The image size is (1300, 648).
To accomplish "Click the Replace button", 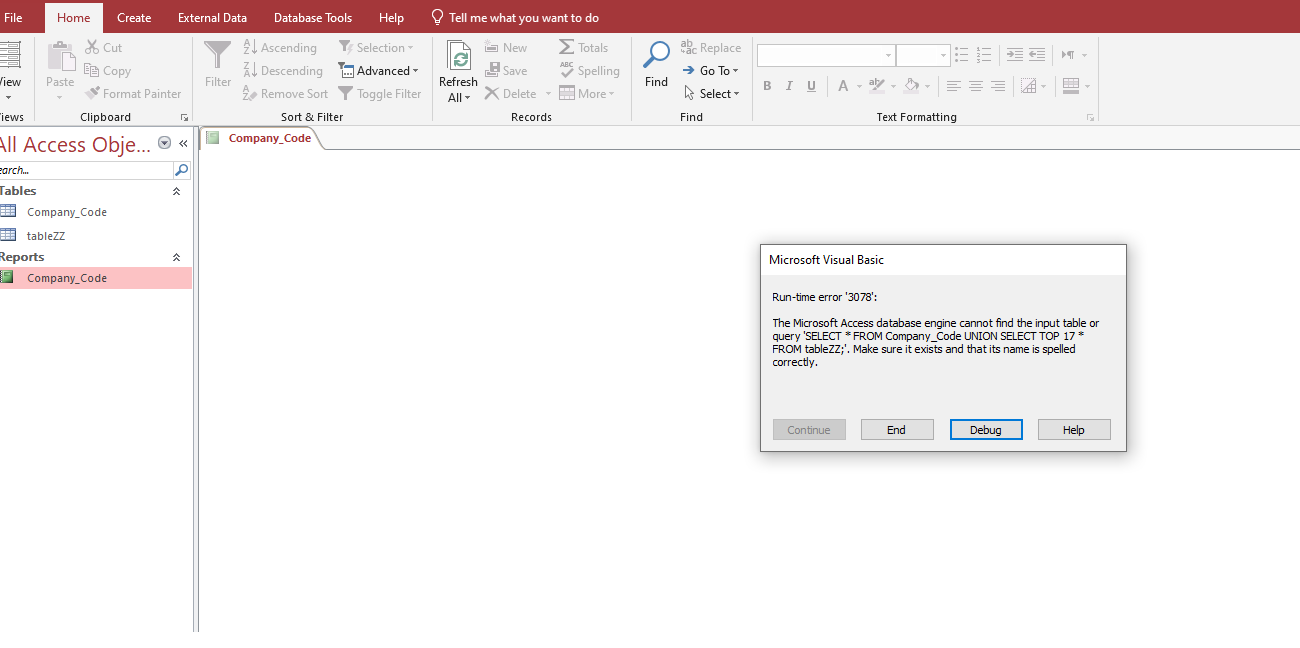I will [711, 48].
